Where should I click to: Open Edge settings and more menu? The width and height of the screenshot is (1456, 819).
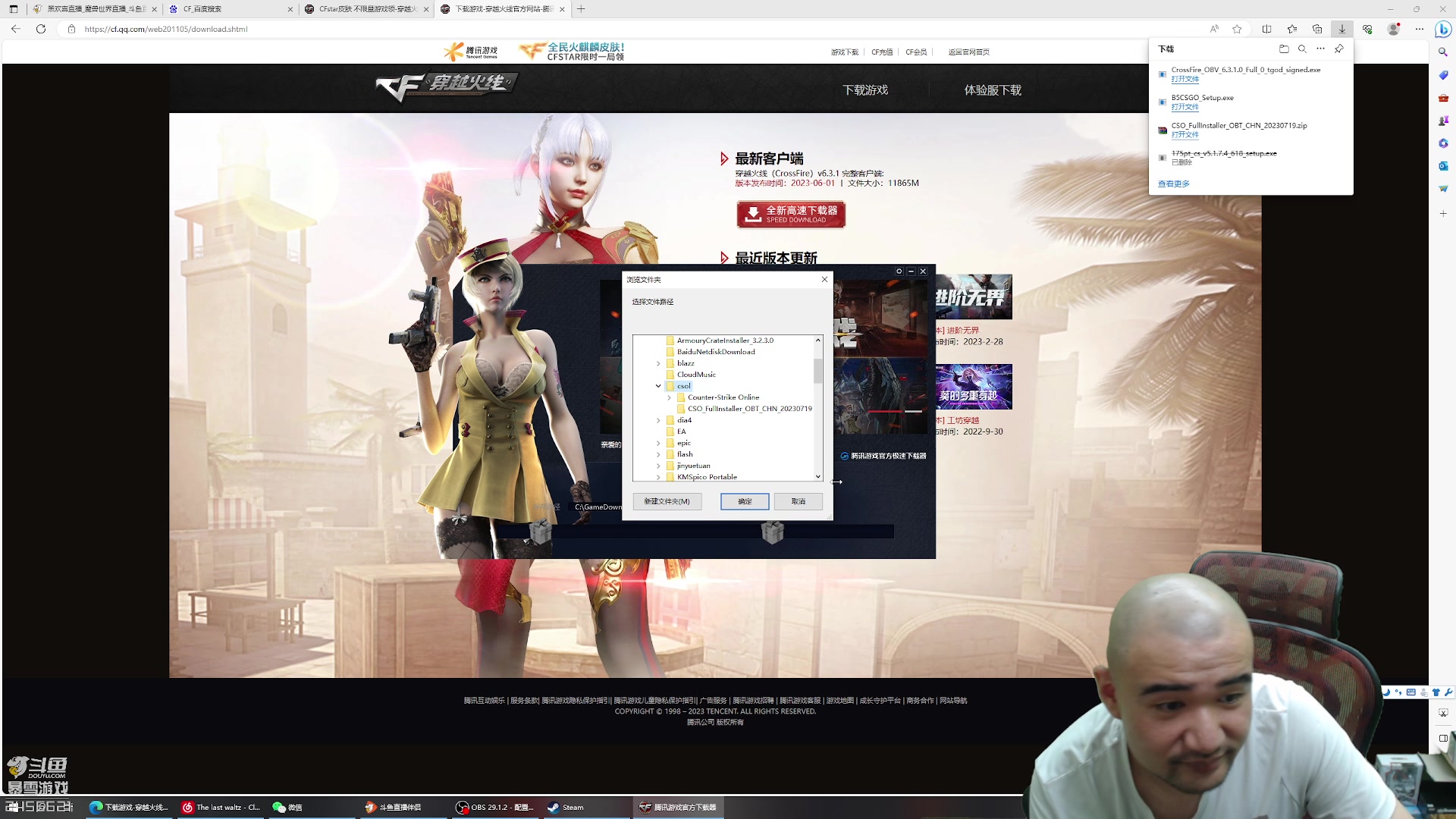click(x=1420, y=29)
